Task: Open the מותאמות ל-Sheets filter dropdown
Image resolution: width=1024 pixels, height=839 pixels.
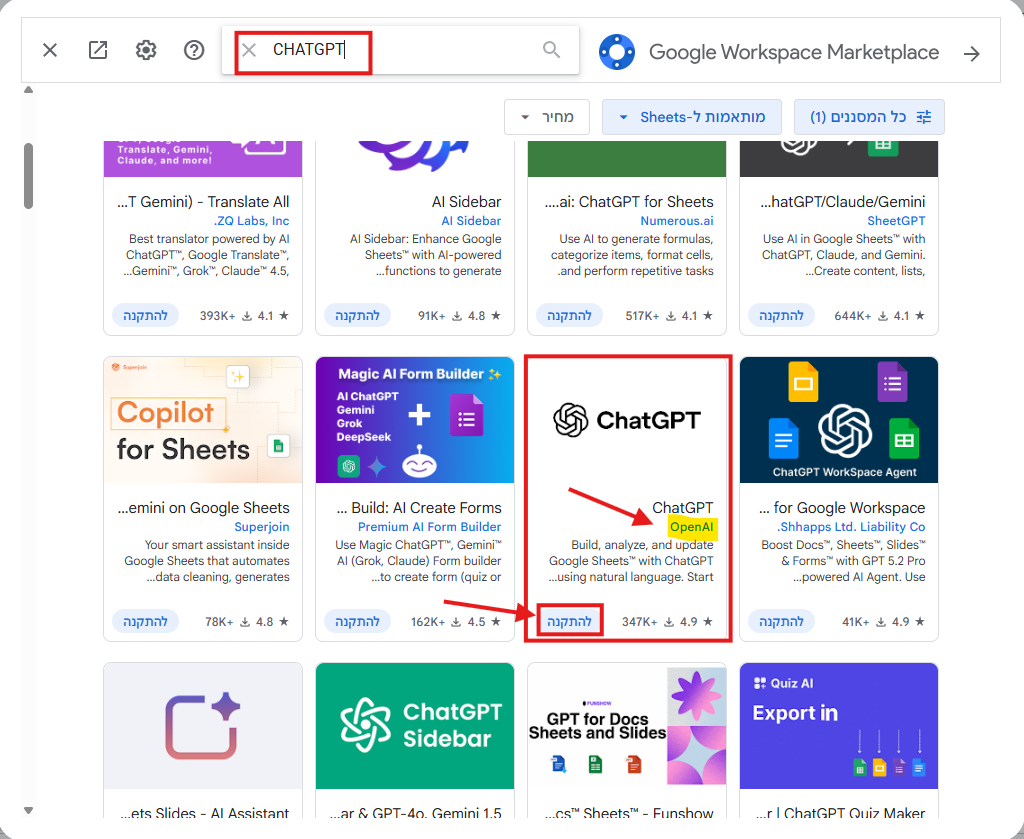Action: [692, 118]
